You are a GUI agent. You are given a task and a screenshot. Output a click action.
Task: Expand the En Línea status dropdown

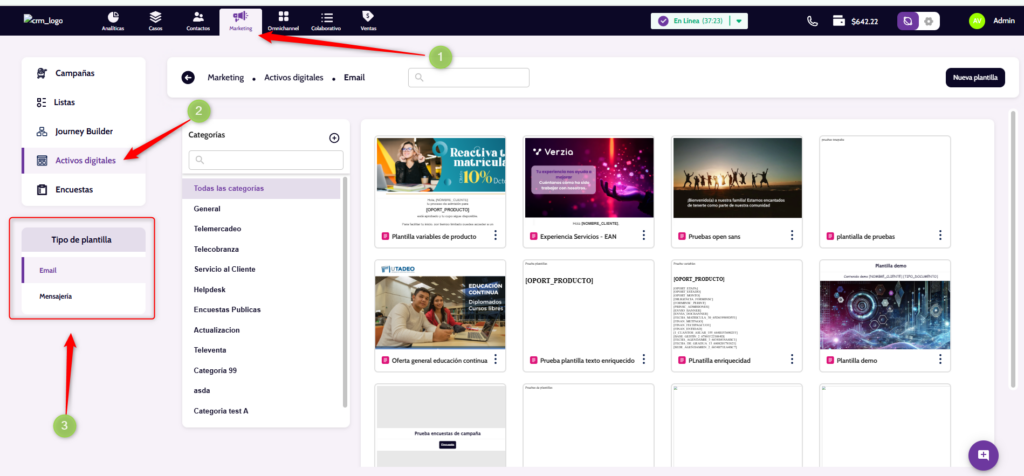[739, 21]
